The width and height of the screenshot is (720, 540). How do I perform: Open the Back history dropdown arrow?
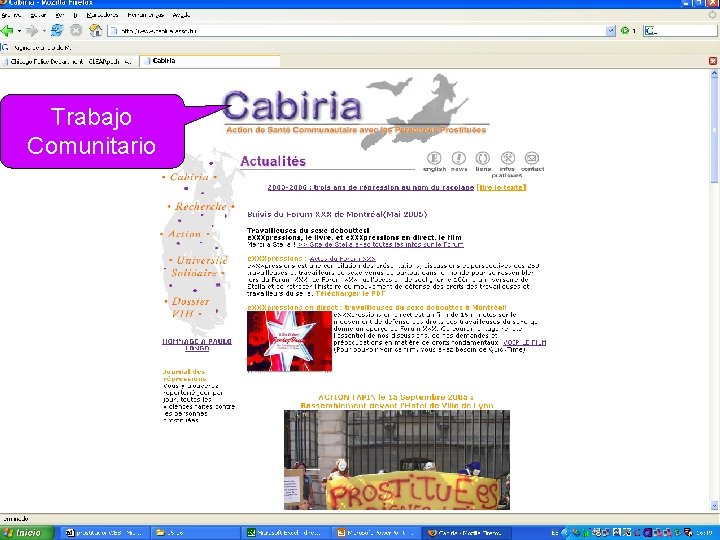click(x=19, y=31)
